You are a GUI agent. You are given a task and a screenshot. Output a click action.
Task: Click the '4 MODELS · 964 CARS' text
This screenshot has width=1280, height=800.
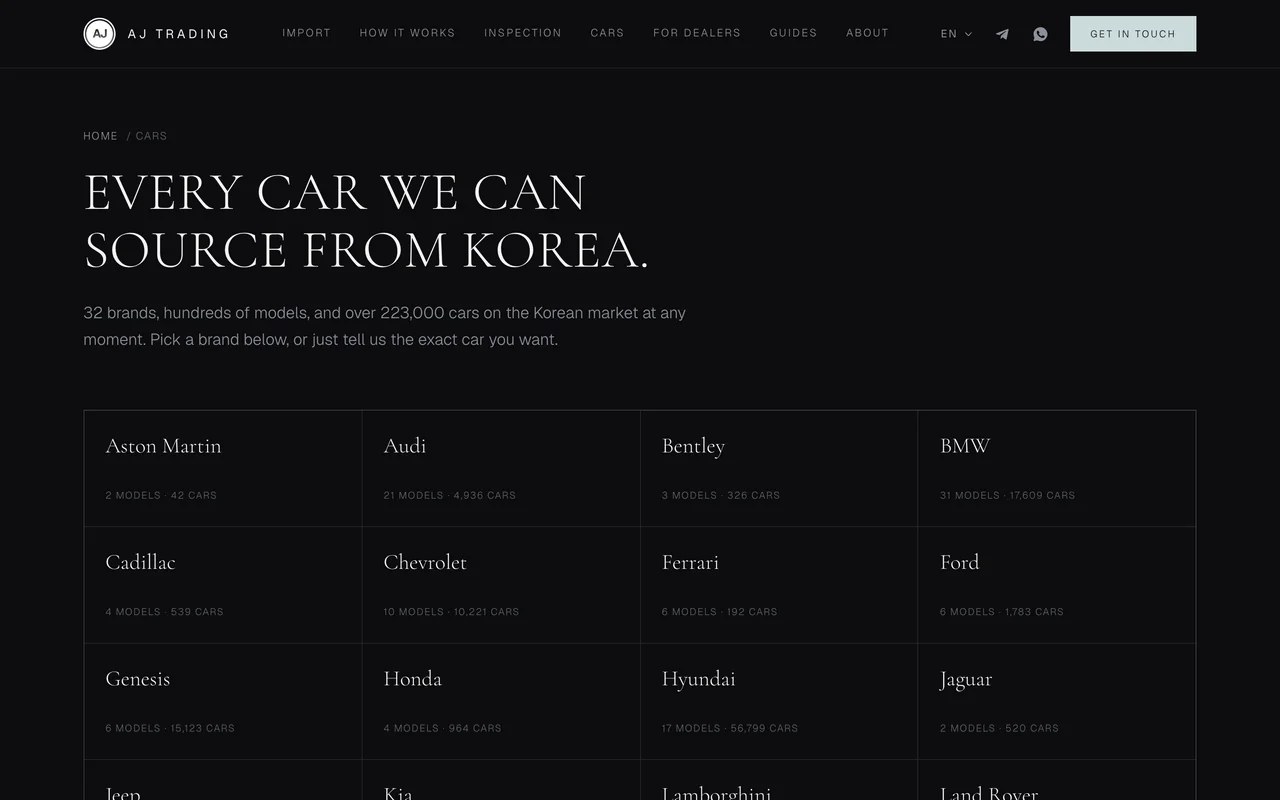(x=443, y=728)
